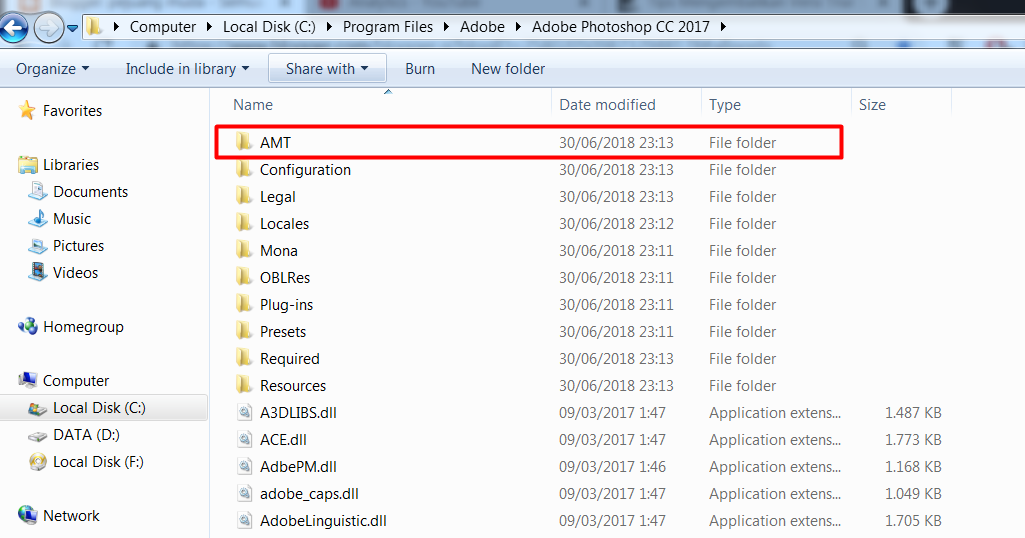Image resolution: width=1025 pixels, height=538 pixels.
Task: Select Adobe Photoshop CC 2017 breadcrumb
Action: point(620,27)
